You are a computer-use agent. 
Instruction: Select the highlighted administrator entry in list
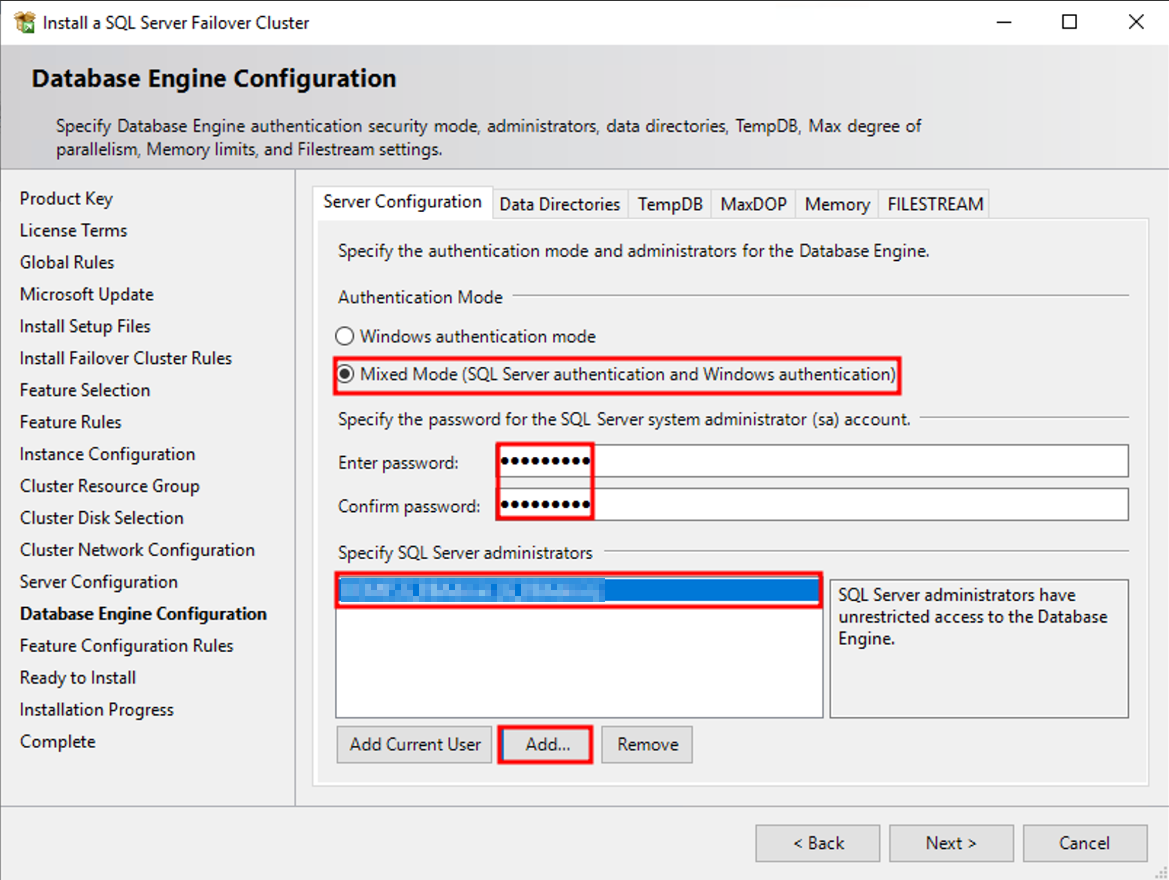click(579, 591)
